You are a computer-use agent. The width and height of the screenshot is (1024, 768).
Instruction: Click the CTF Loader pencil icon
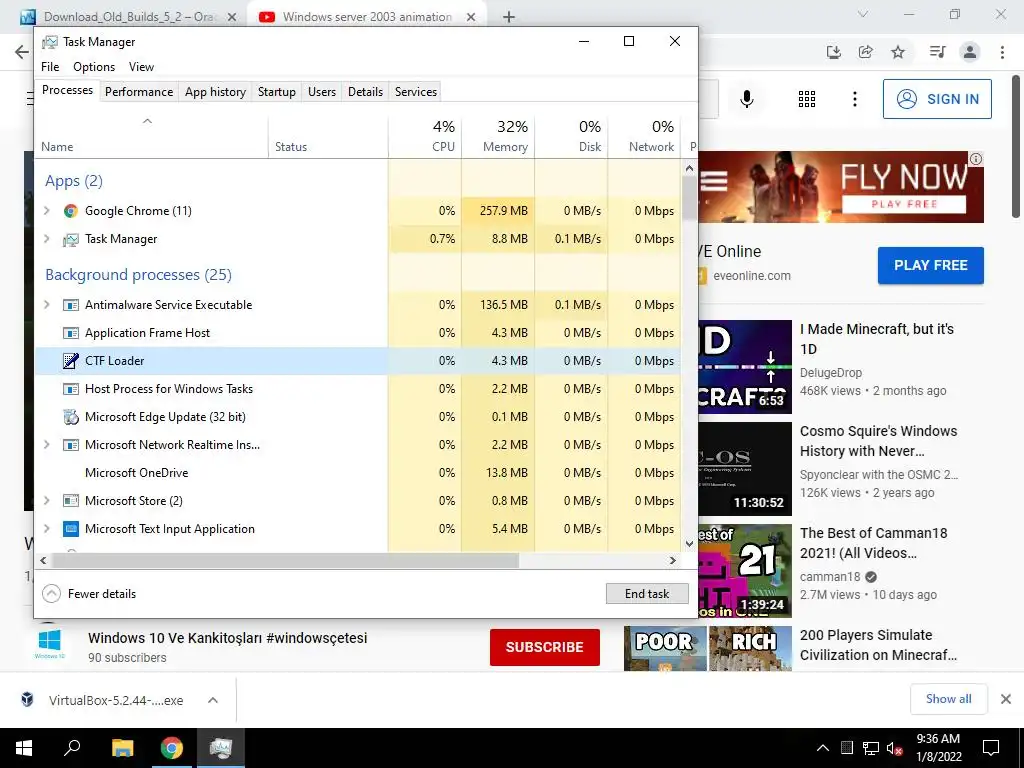click(x=71, y=360)
